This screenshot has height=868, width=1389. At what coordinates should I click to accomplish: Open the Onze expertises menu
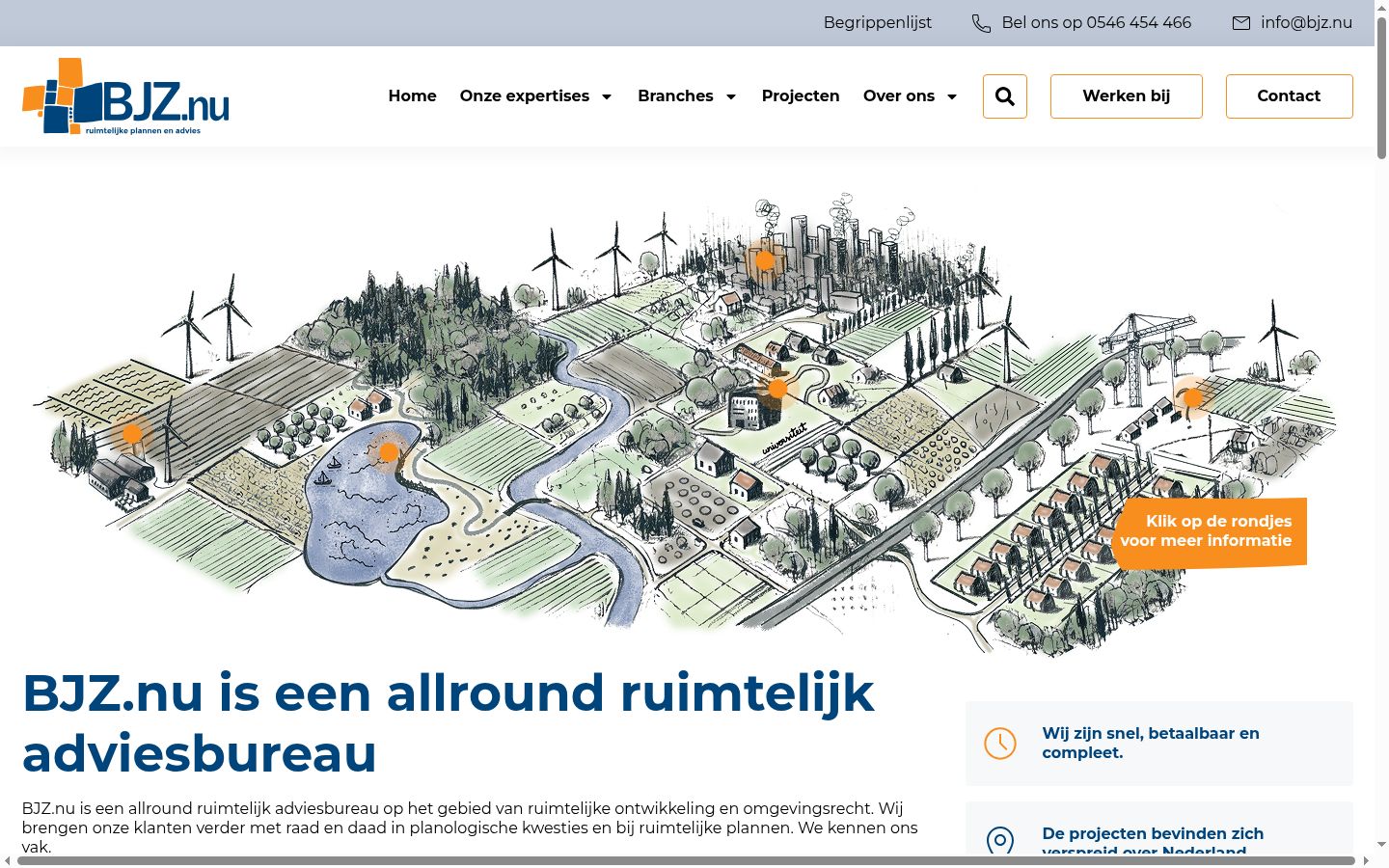coord(525,96)
